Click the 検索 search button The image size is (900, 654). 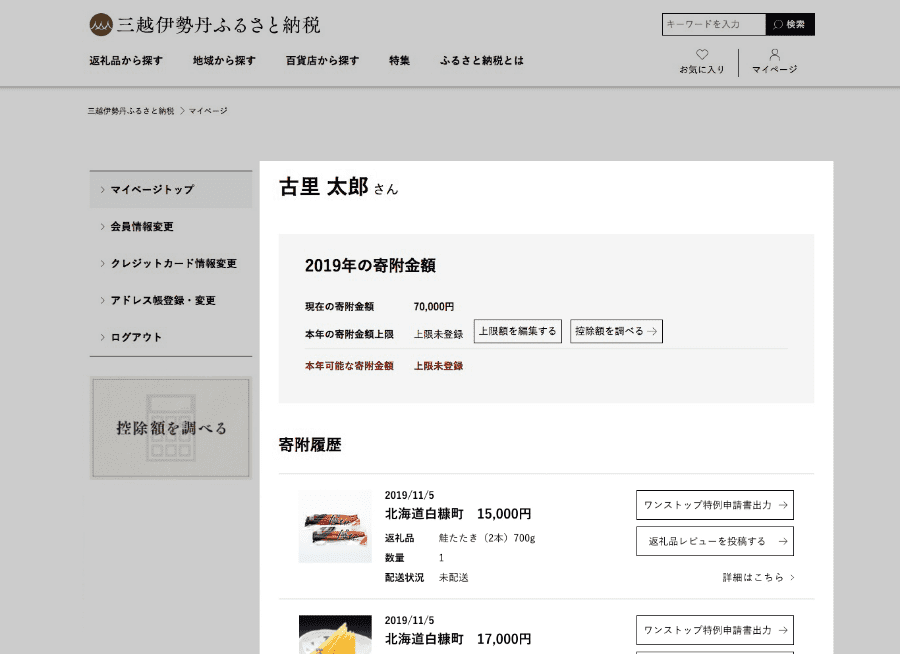click(790, 25)
